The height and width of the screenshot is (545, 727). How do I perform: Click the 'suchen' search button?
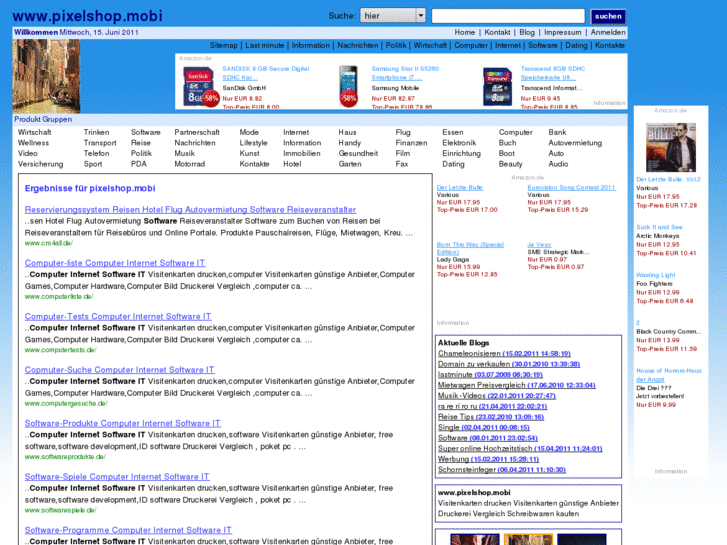[608, 16]
